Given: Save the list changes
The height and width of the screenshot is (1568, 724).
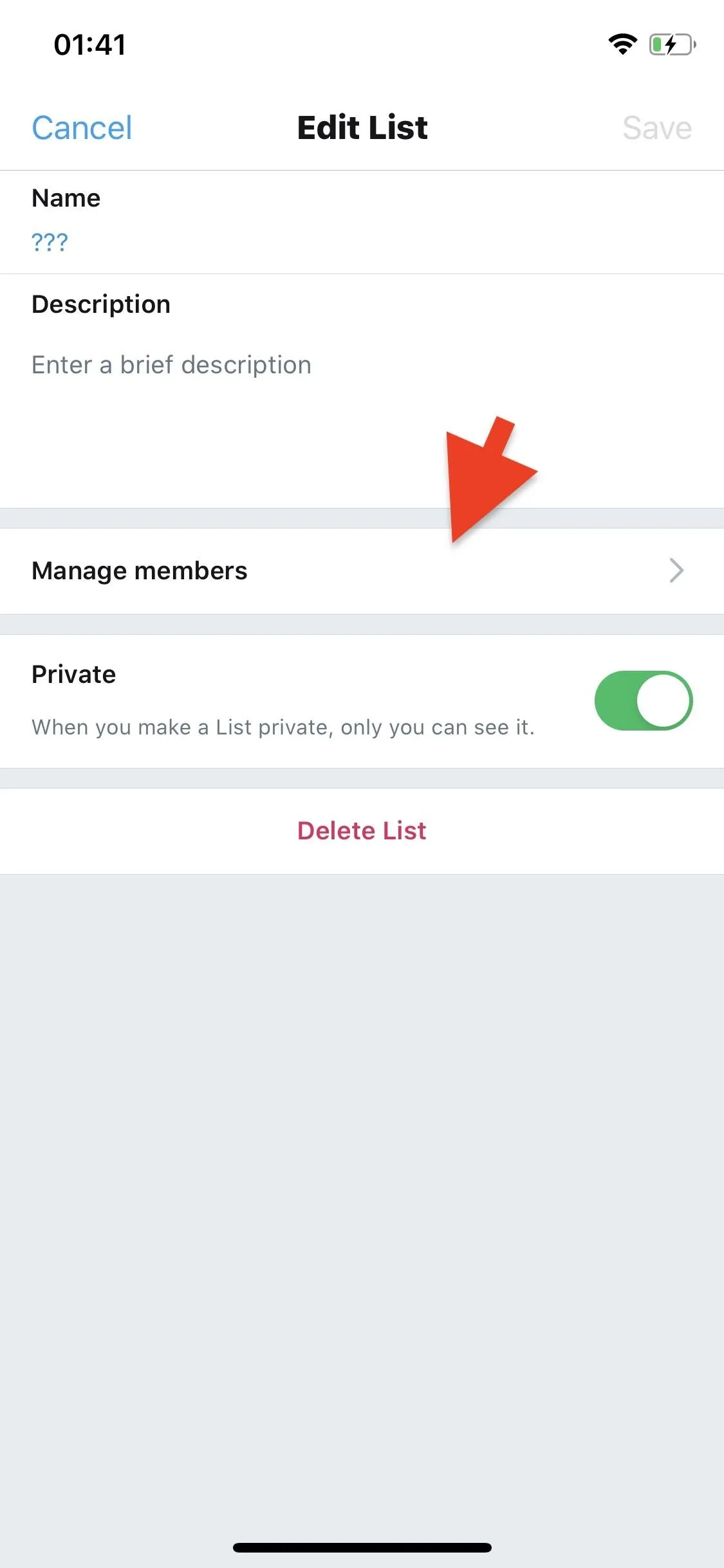Looking at the screenshot, I should 657,127.
